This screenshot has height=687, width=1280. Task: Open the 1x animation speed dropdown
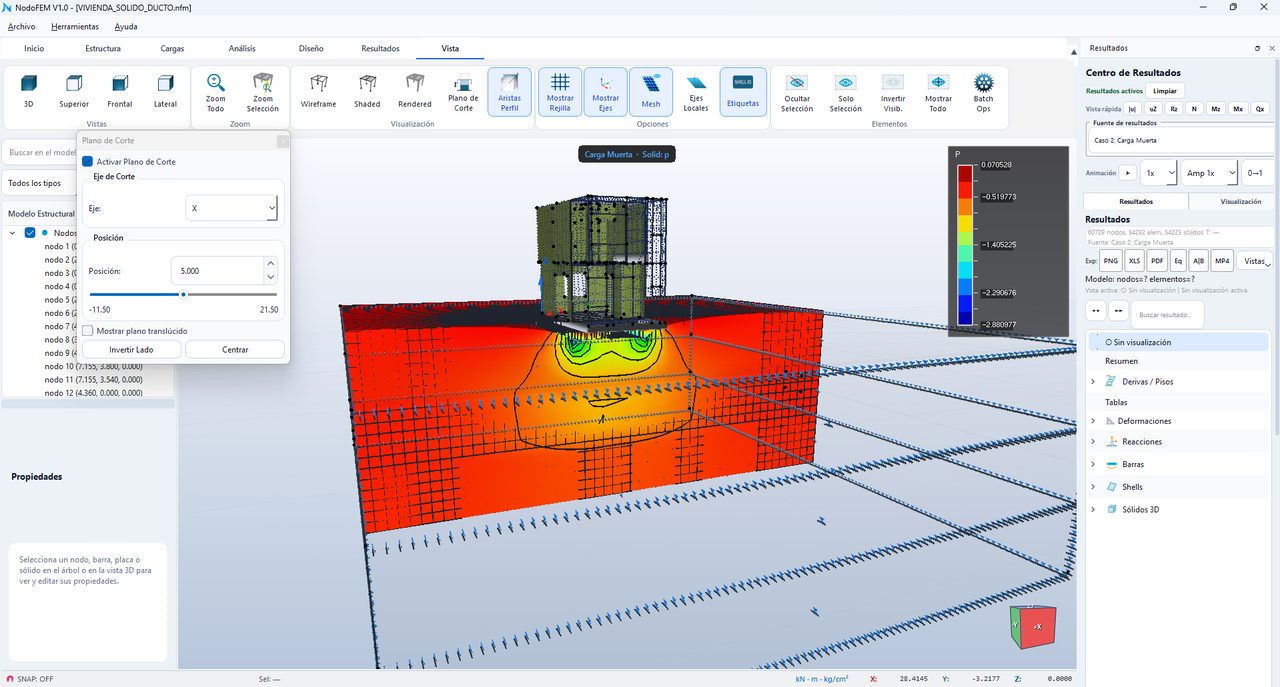(x=1159, y=173)
